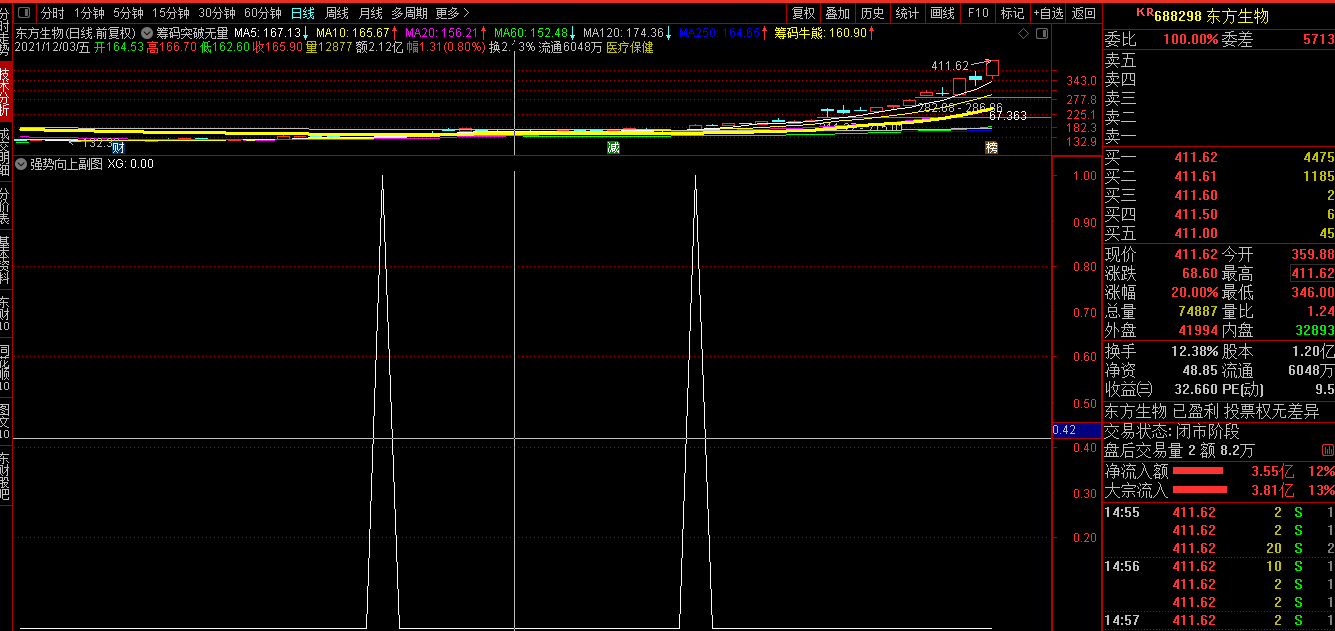Select the 月线 monthly chart tab
Screen dimensions: 1335x631
point(370,13)
